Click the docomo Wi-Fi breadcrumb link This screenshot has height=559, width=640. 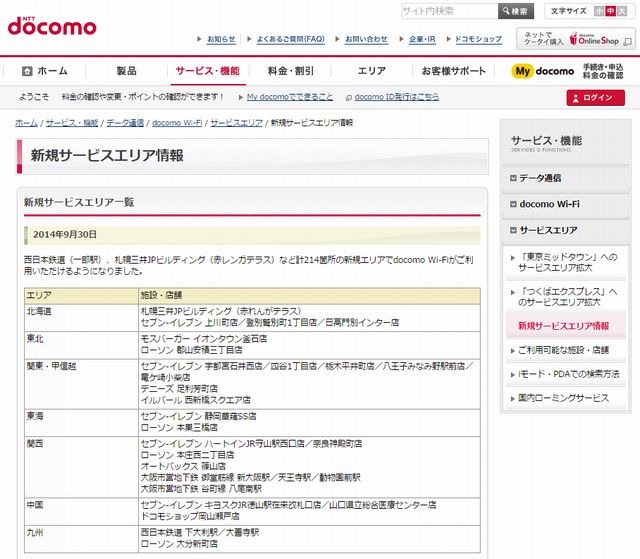point(177,123)
